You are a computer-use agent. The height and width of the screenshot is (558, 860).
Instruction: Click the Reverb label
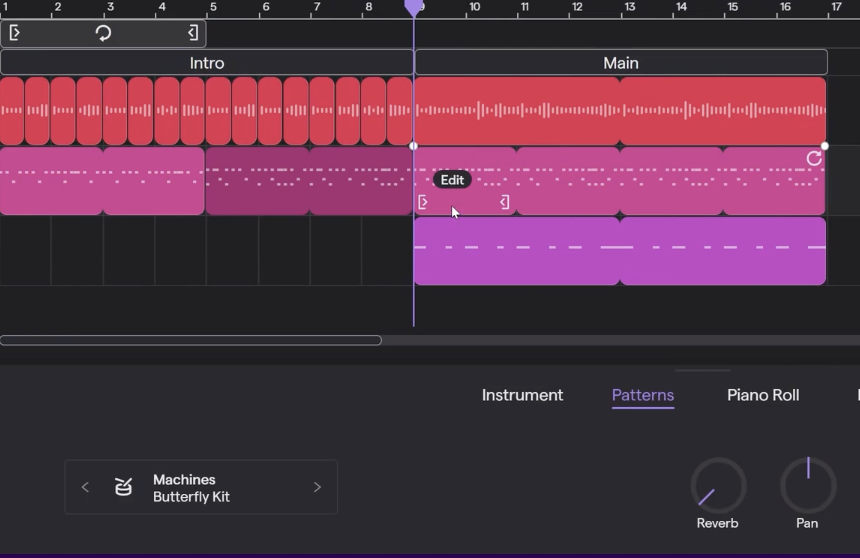coord(717,523)
